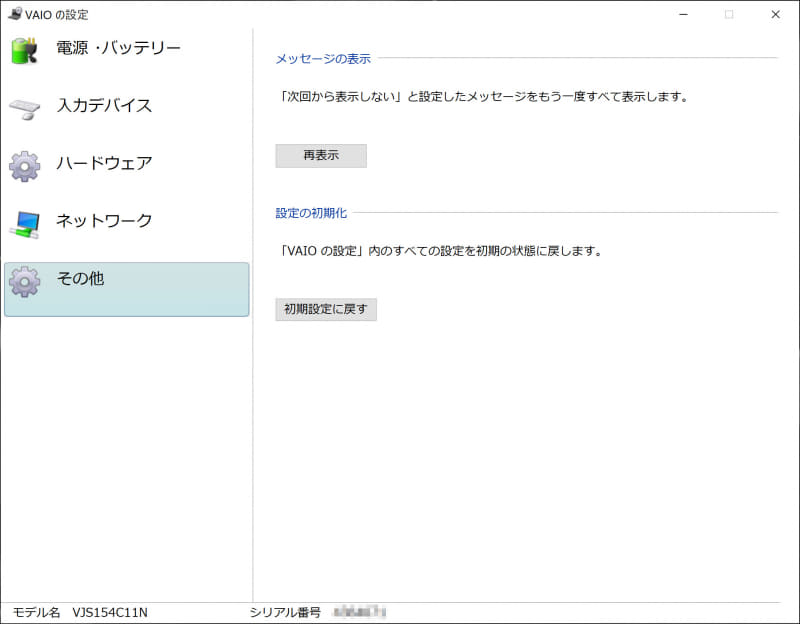This screenshot has width=800, height=624.
Task: Select the 電源・バッテリー battery icon
Action: (x=25, y=48)
